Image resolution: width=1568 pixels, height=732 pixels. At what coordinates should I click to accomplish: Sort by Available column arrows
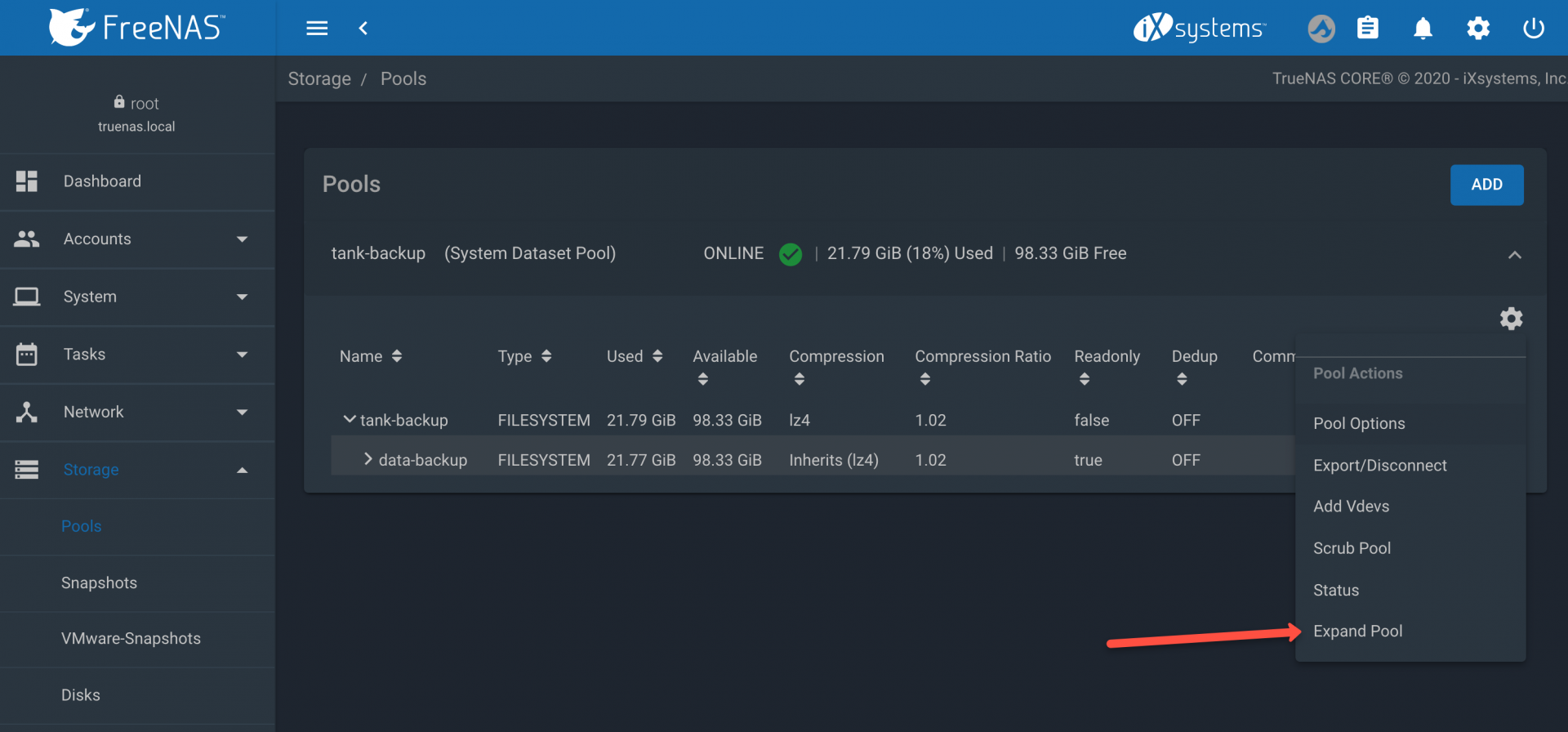(703, 379)
